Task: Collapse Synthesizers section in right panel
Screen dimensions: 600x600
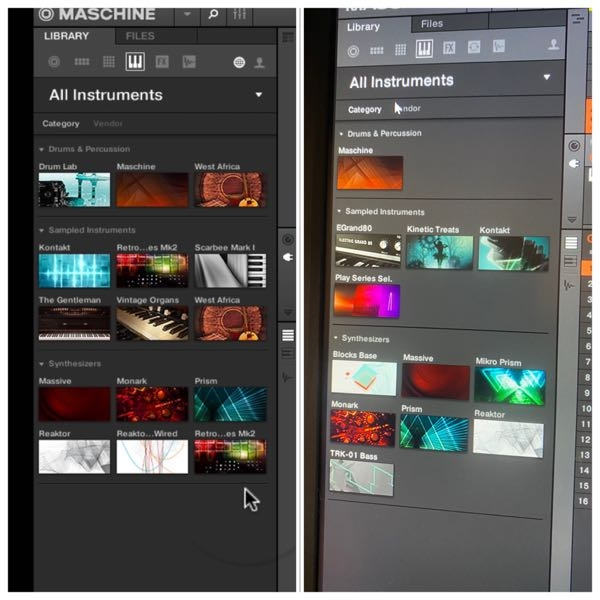Action: (x=336, y=338)
